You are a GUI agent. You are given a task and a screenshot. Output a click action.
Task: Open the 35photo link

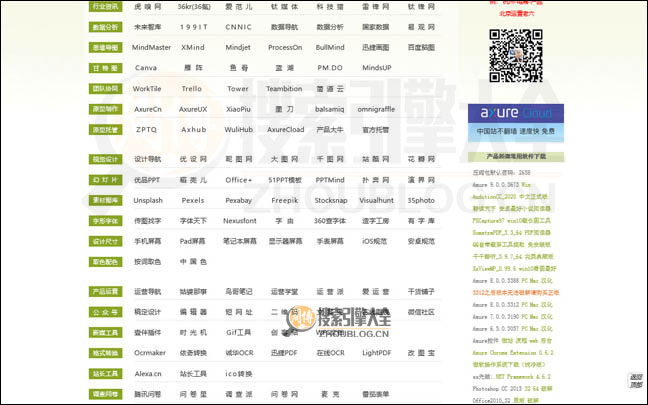tap(421, 200)
